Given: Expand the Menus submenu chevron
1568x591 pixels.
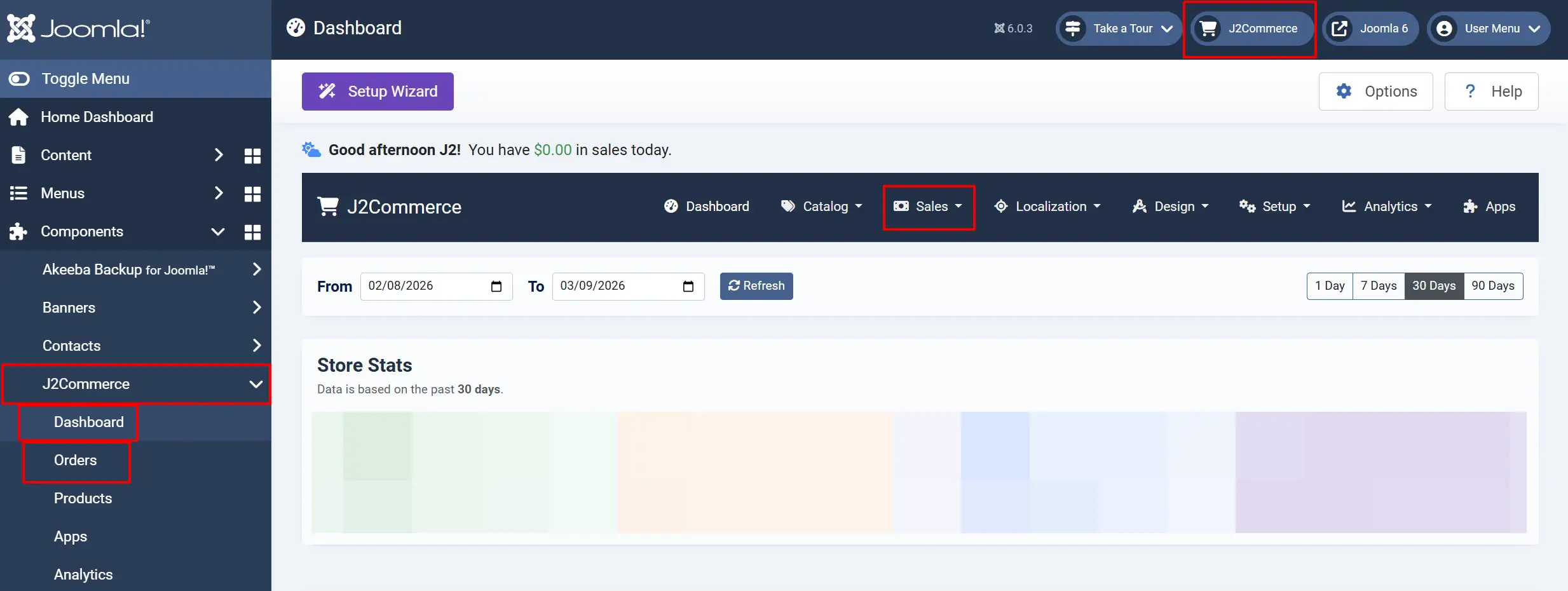Looking at the screenshot, I should (x=219, y=193).
